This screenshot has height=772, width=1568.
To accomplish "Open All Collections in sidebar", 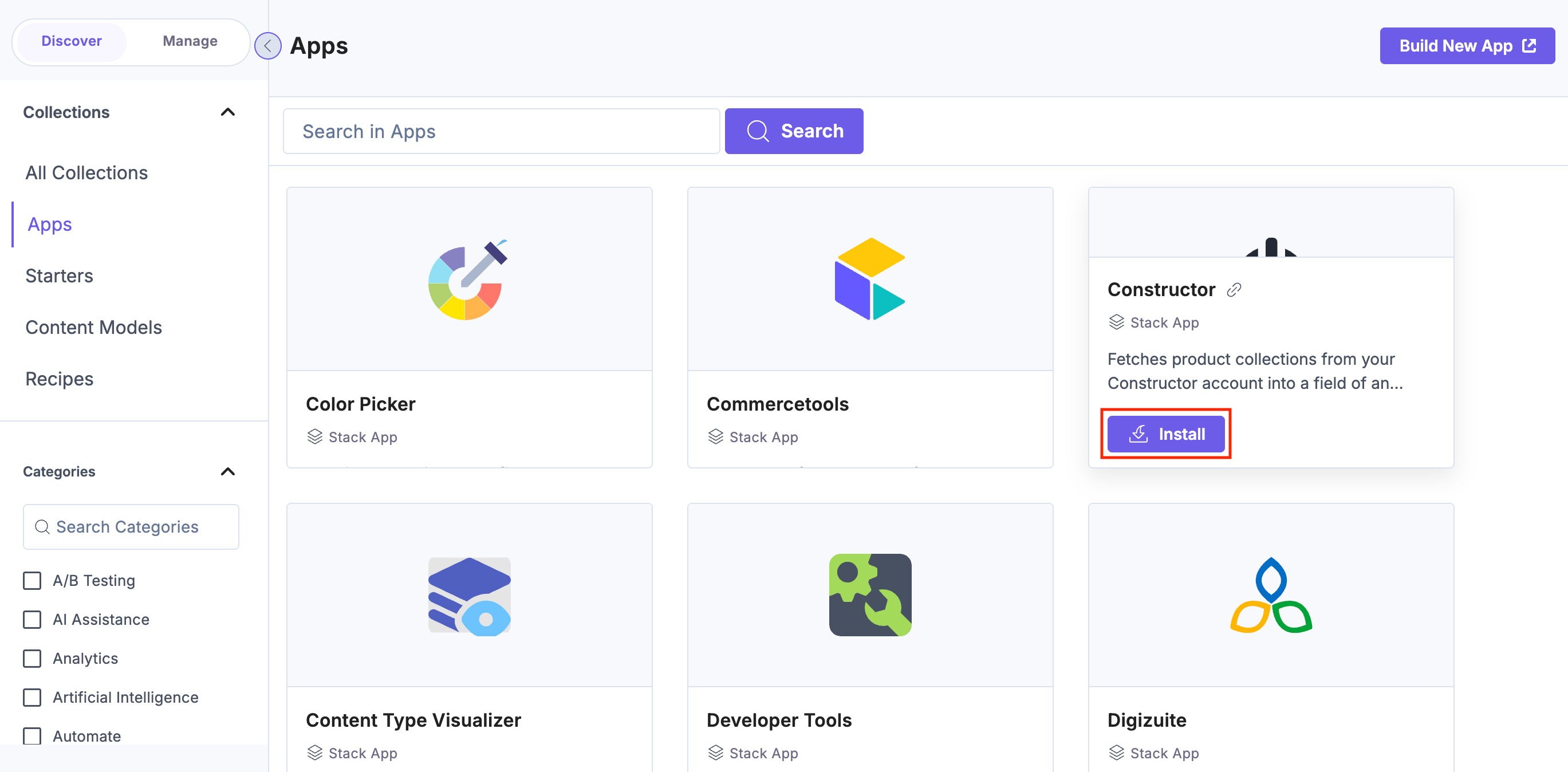I will point(86,173).
